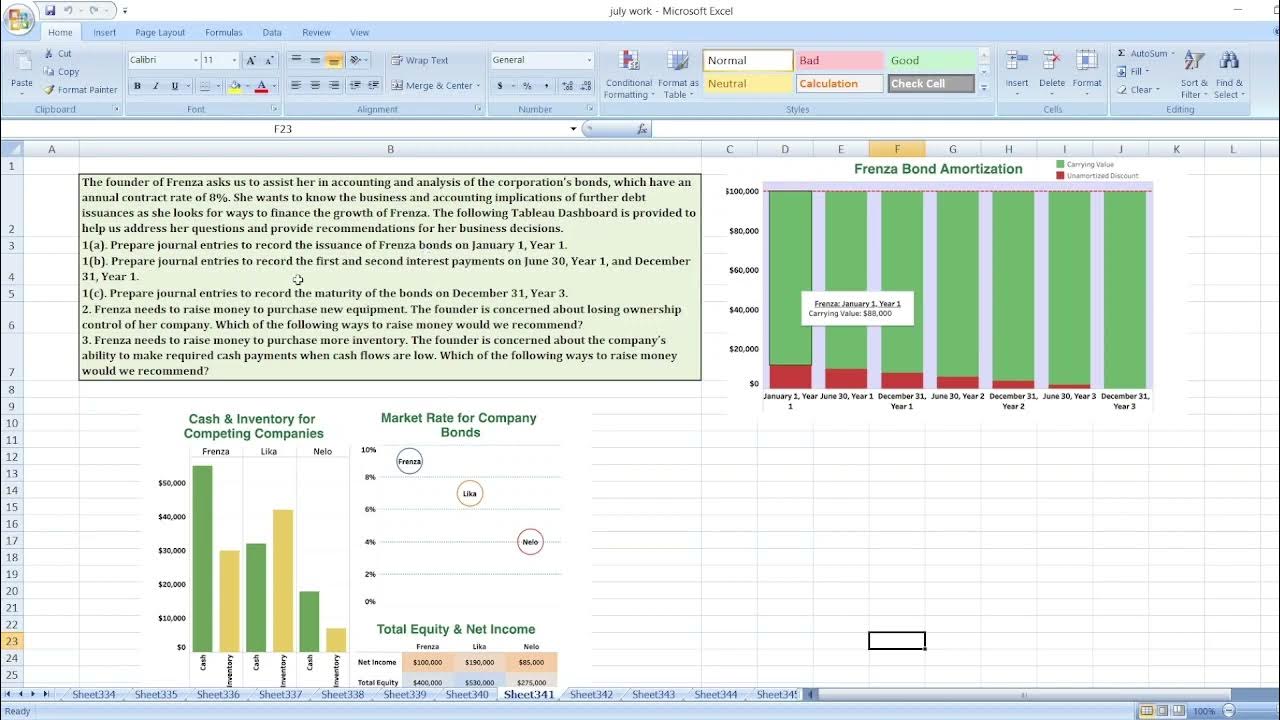Open the Fill dropdown in Editing
Screen dimensions: 1280x720
pos(1138,72)
